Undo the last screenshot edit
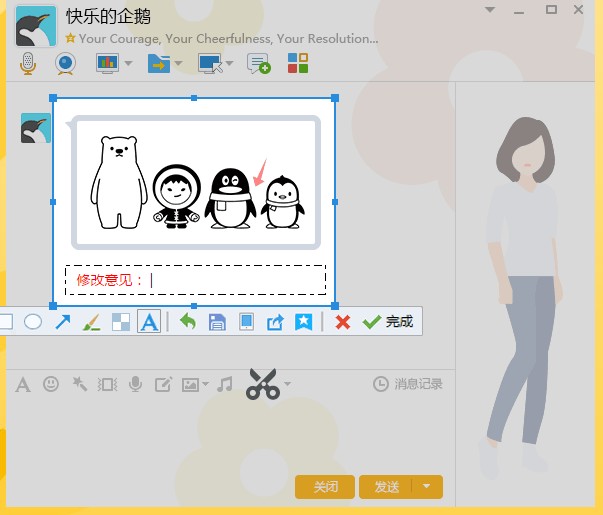 coord(188,322)
